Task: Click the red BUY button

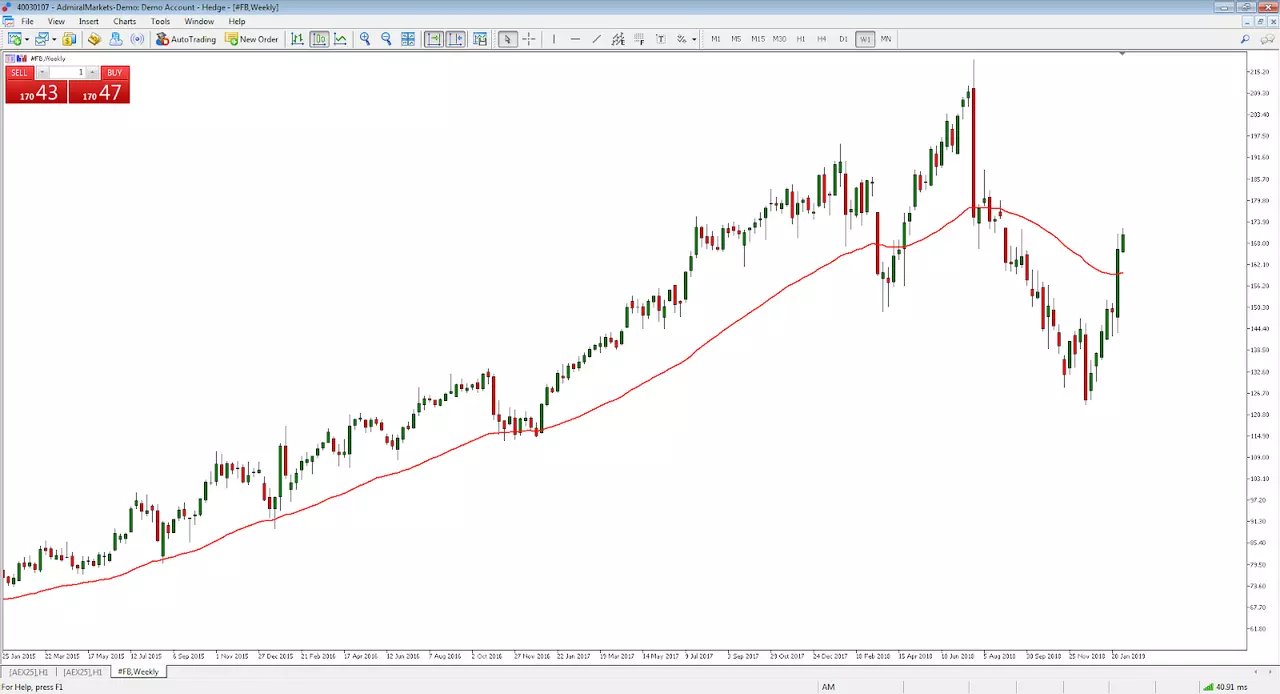Action: click(115, 73)
